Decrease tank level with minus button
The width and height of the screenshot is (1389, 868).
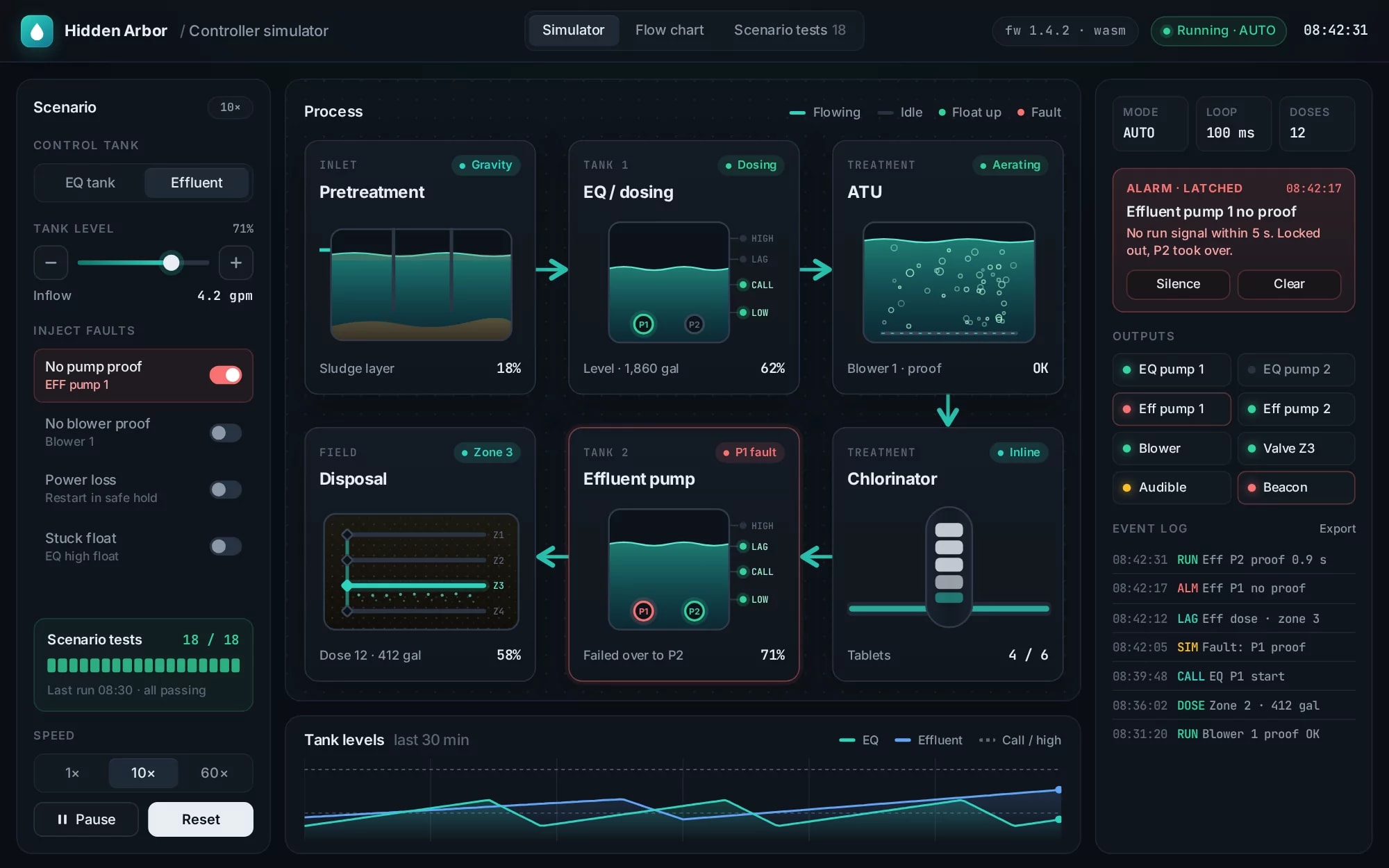(x=51, y=262)
